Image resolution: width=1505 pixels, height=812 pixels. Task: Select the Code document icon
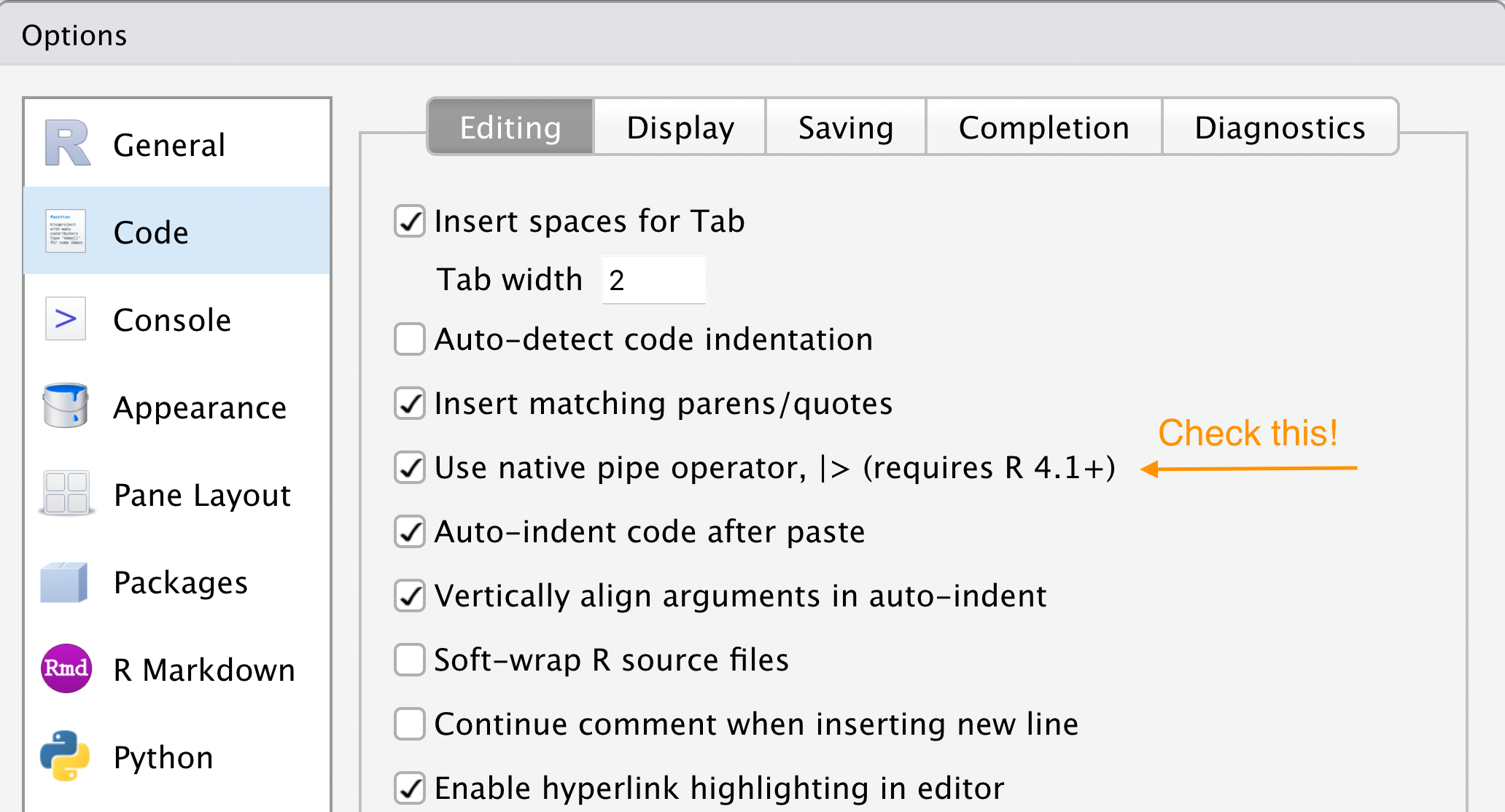point(66,231)
